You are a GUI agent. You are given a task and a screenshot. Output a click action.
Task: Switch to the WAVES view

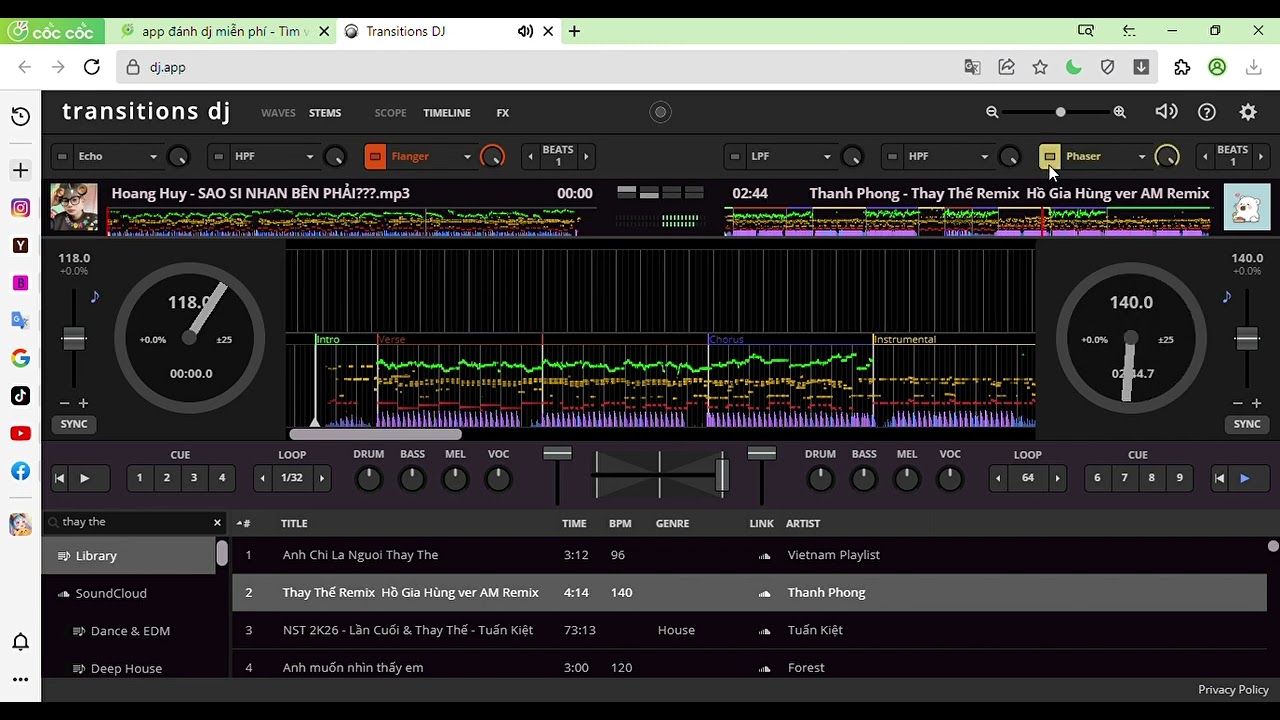(x=278, y=113)
